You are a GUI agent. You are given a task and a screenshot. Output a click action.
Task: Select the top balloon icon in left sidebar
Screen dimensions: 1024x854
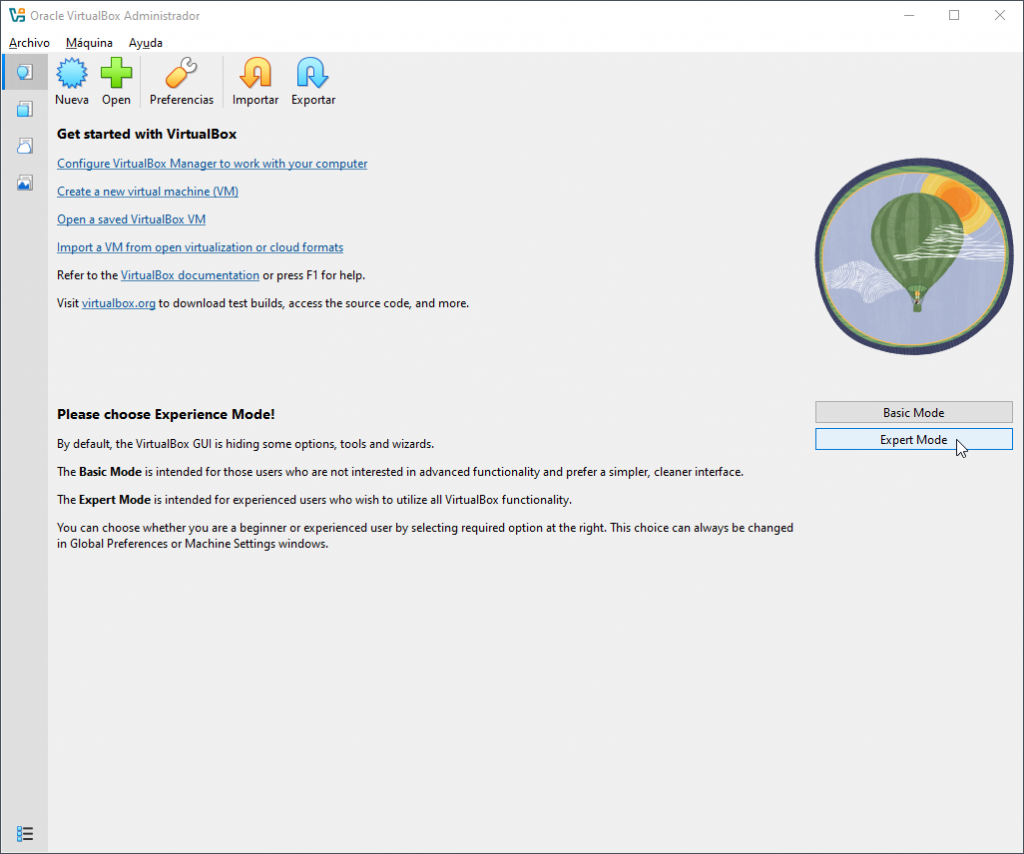click(x=25, y=72)
